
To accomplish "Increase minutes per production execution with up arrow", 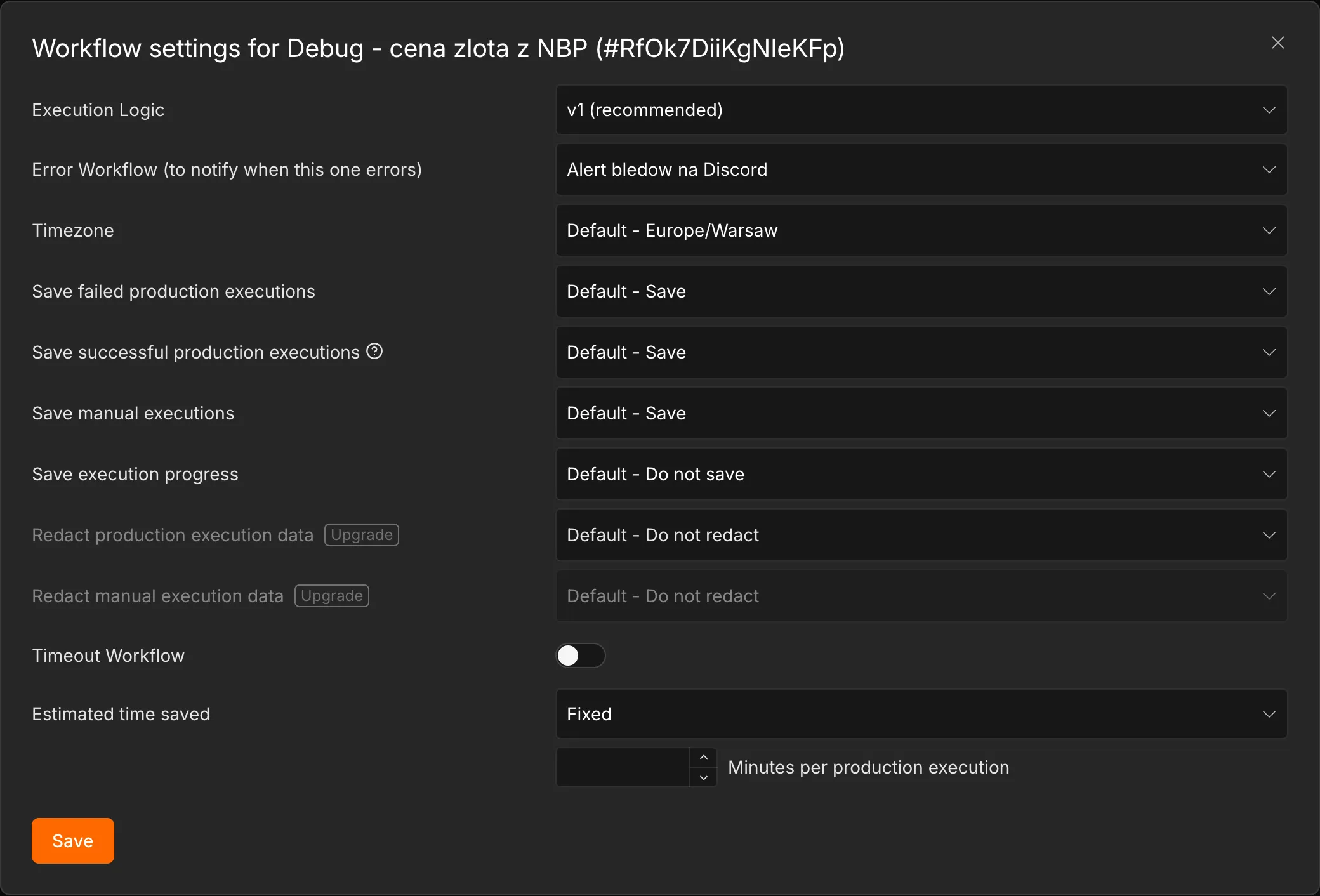I will point(703,758).
